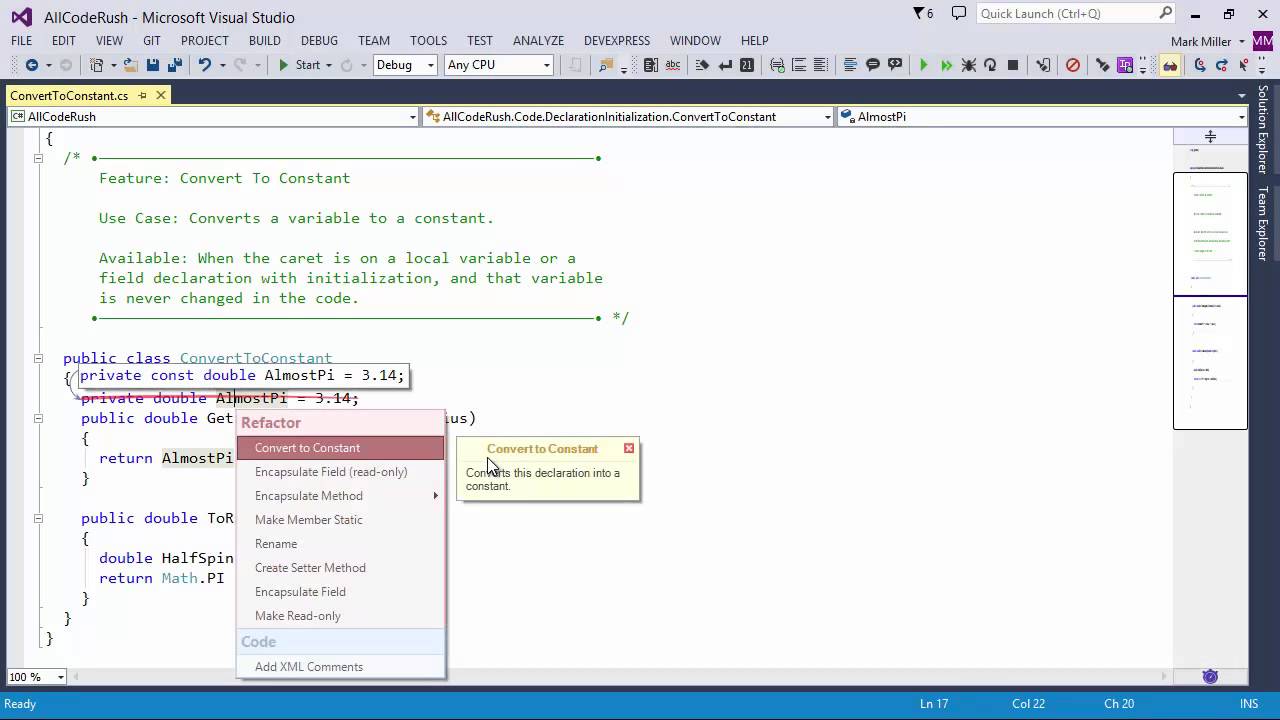Viewport: 1280px width, 720px height.
Task: Click the line number '21' toolbar icon
Action: pyautogui.click(x=746, y=65)
